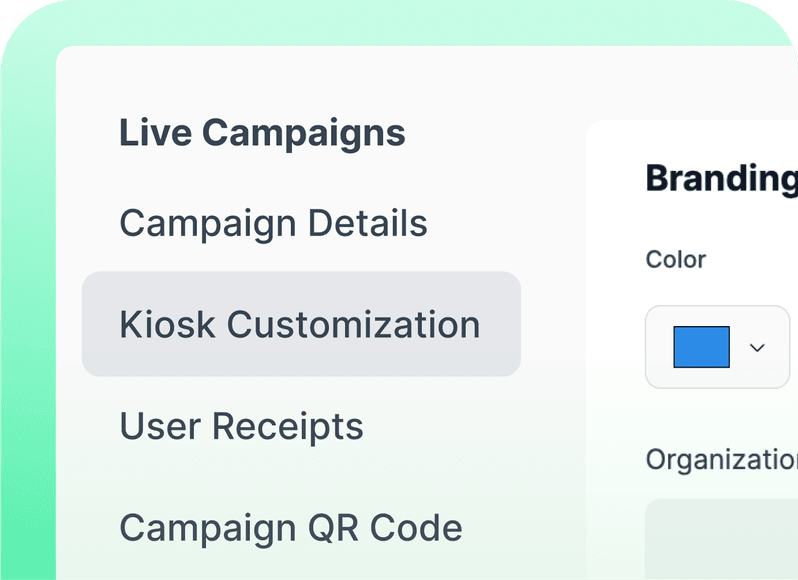Click the down arrow beside blue swatch
This screenshot has height=580, width=798.
click(757, 347)
